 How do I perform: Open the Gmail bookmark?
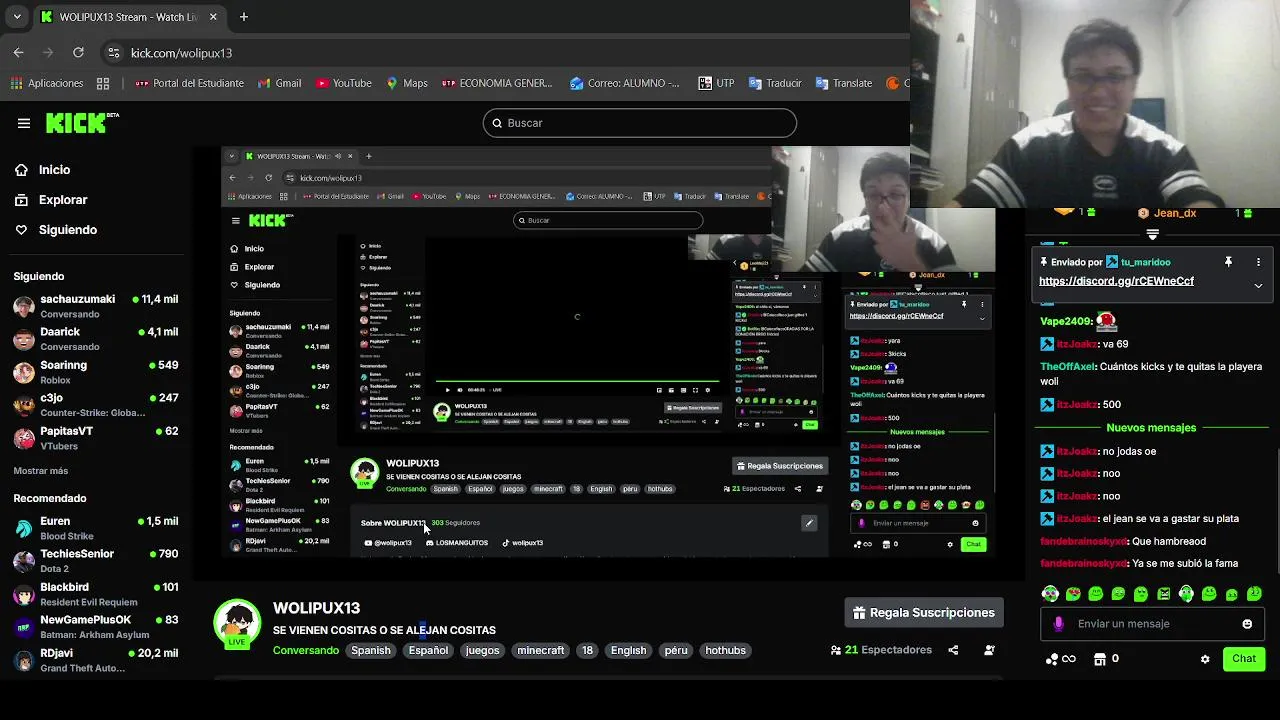click(279, 83)
